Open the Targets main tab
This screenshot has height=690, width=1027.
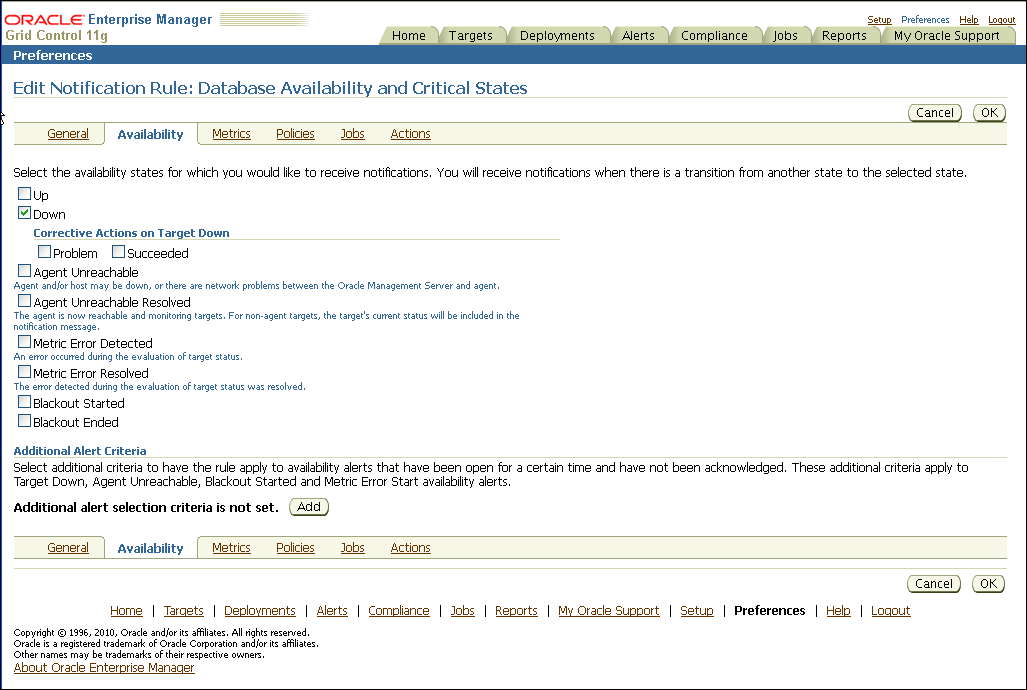coord(470,36)
